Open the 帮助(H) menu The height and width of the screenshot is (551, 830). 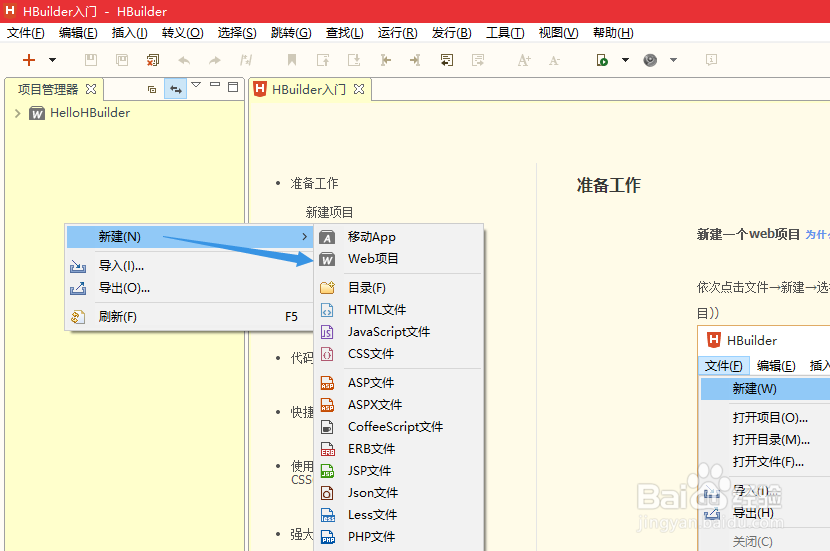[613, 33]
